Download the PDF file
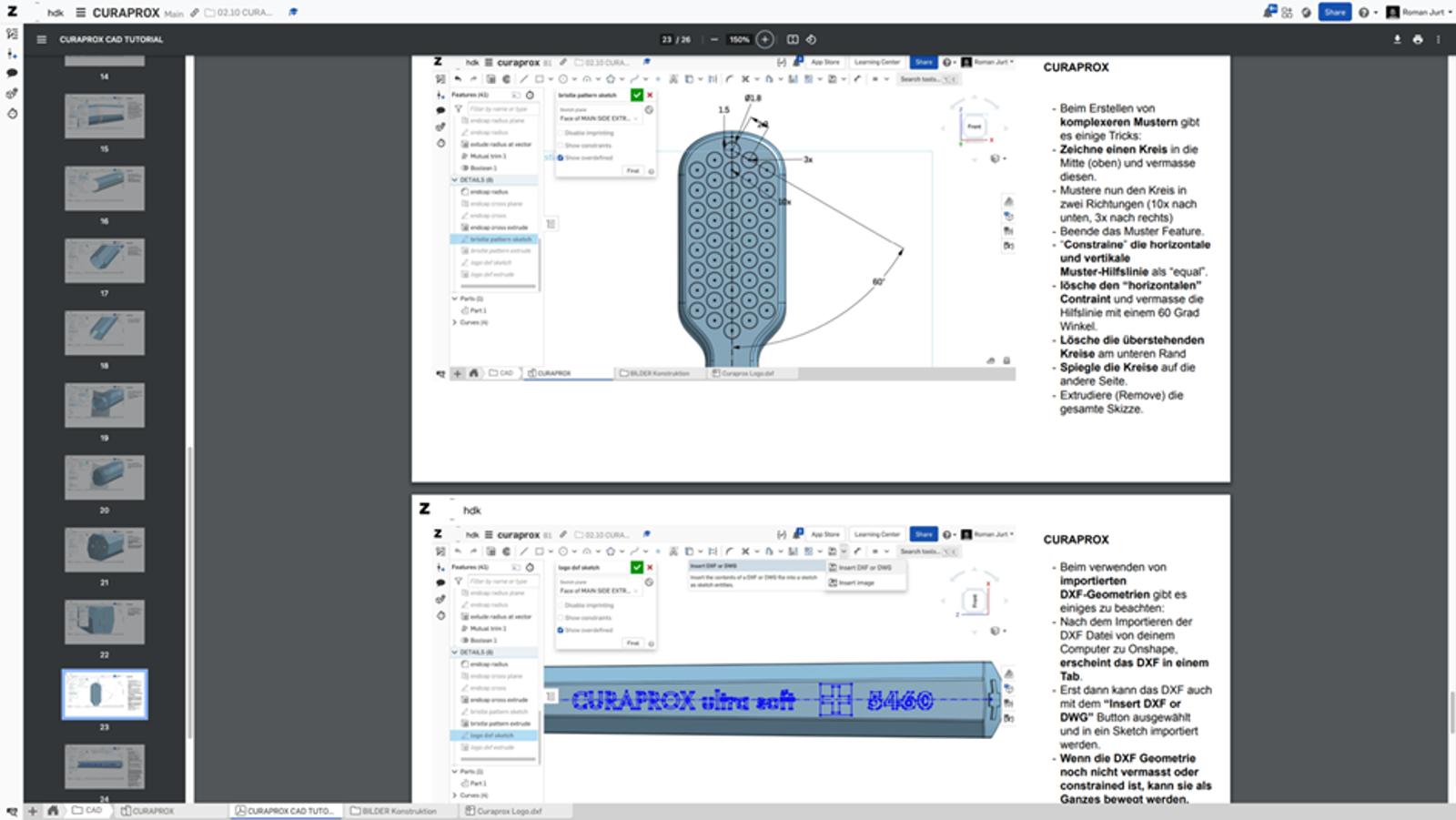 tap(1397, 39)
